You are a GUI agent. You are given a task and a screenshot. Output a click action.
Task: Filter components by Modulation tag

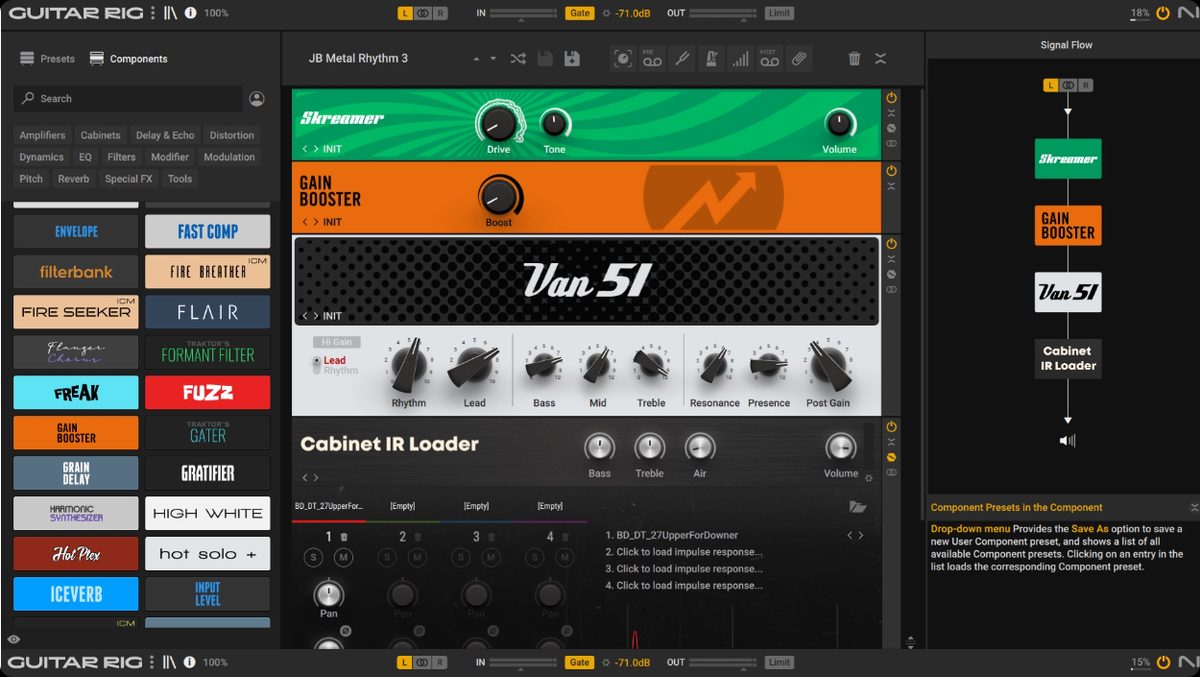[x=229, y=157]
